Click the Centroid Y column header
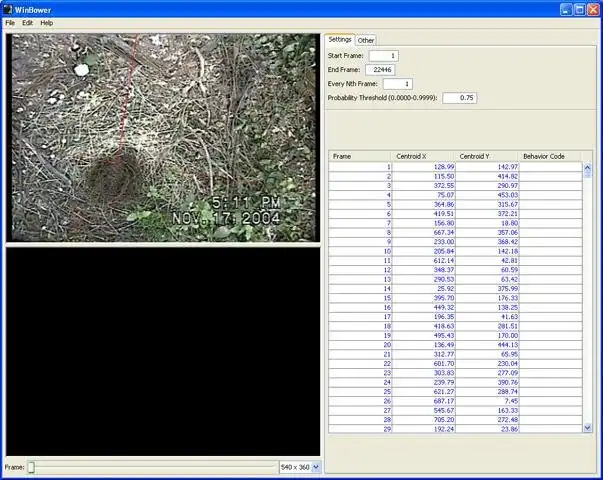Image resolution: width=603 pixels, height=480 pixels. (487, 157)
